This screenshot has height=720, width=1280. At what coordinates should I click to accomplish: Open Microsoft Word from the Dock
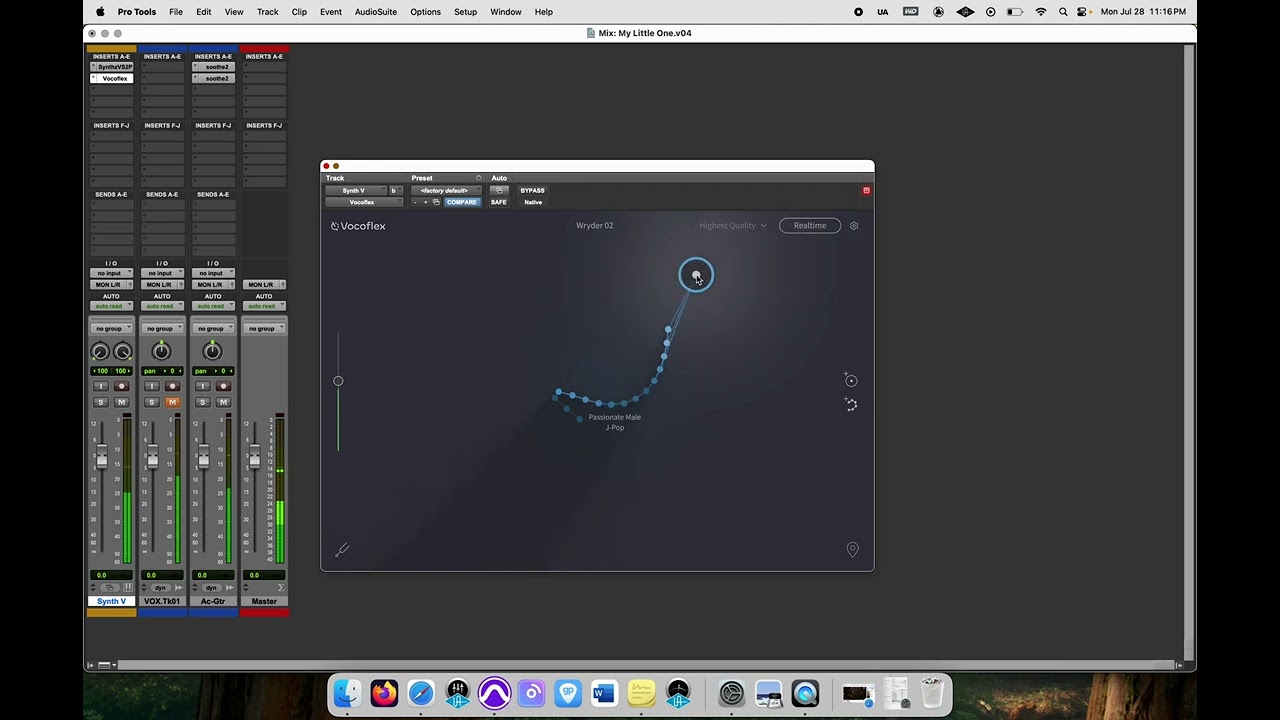click(604, 693)
